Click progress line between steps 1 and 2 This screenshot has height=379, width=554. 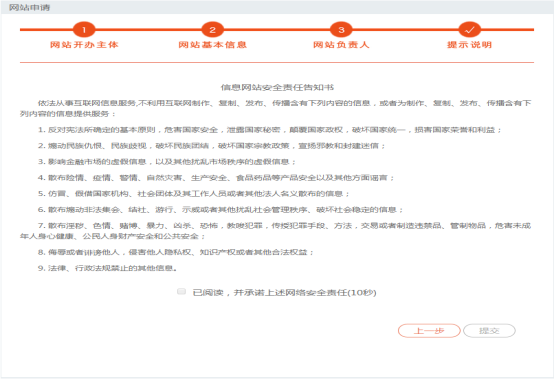pyautogui.click(x=148, y=30)
